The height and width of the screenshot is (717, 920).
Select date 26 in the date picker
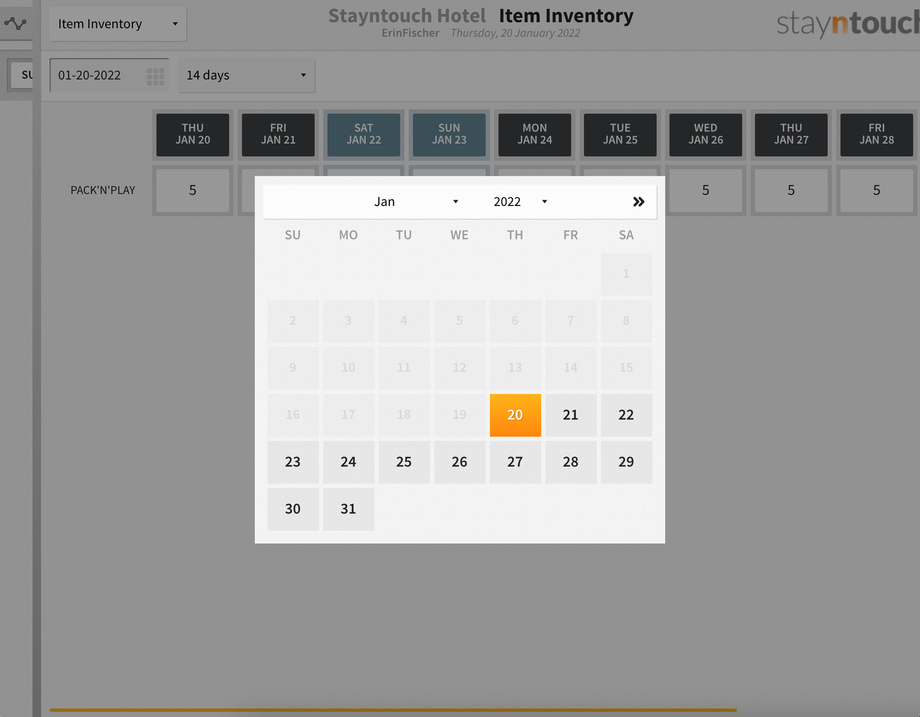[x=459, y=462]
